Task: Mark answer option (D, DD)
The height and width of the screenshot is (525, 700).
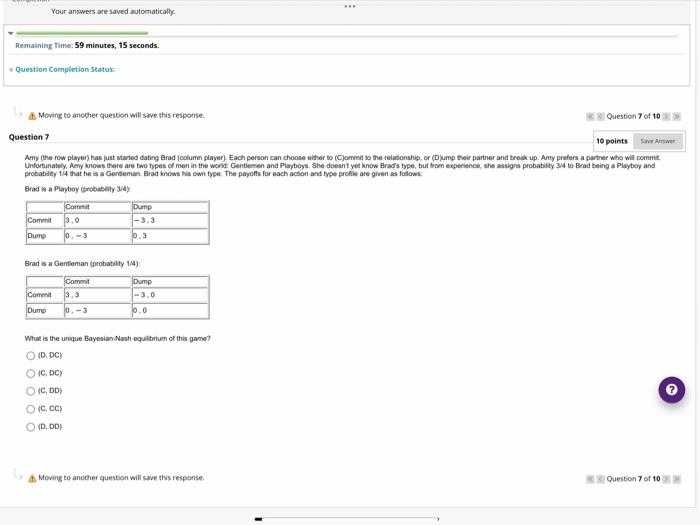Action: pos(30,427)
